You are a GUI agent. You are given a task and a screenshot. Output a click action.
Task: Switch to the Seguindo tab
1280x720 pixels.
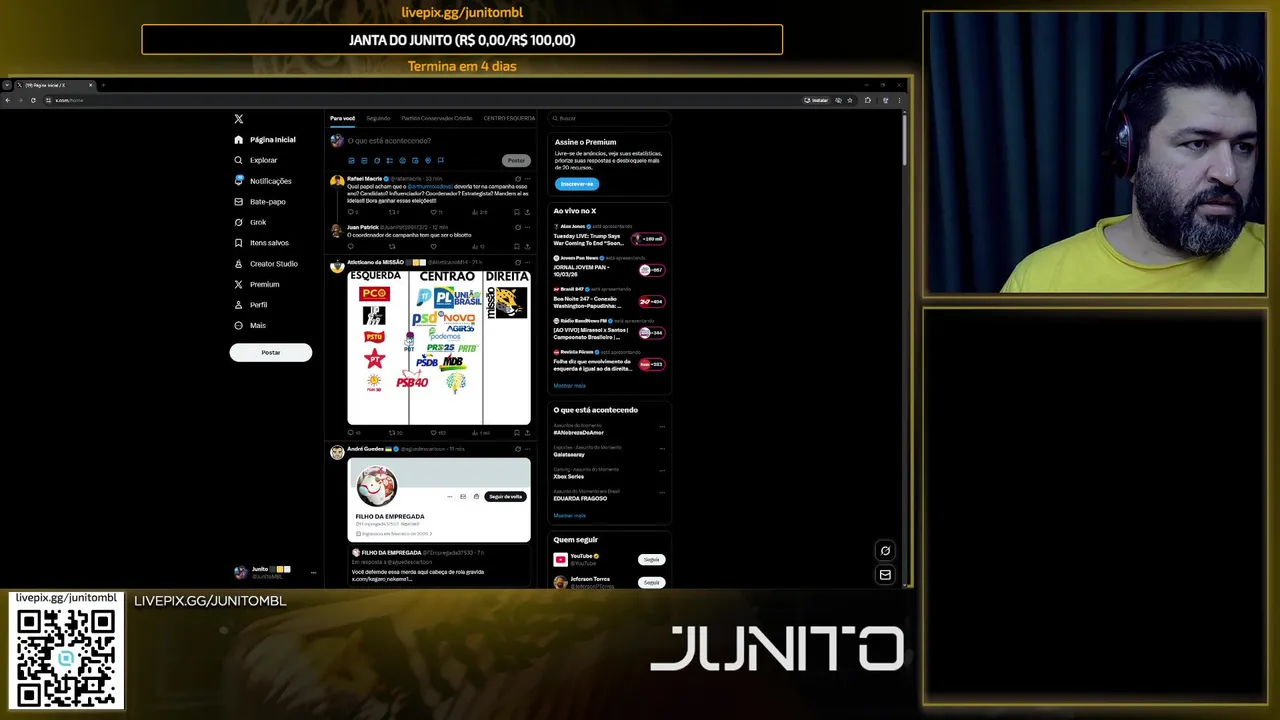click(x=378, y=118)
